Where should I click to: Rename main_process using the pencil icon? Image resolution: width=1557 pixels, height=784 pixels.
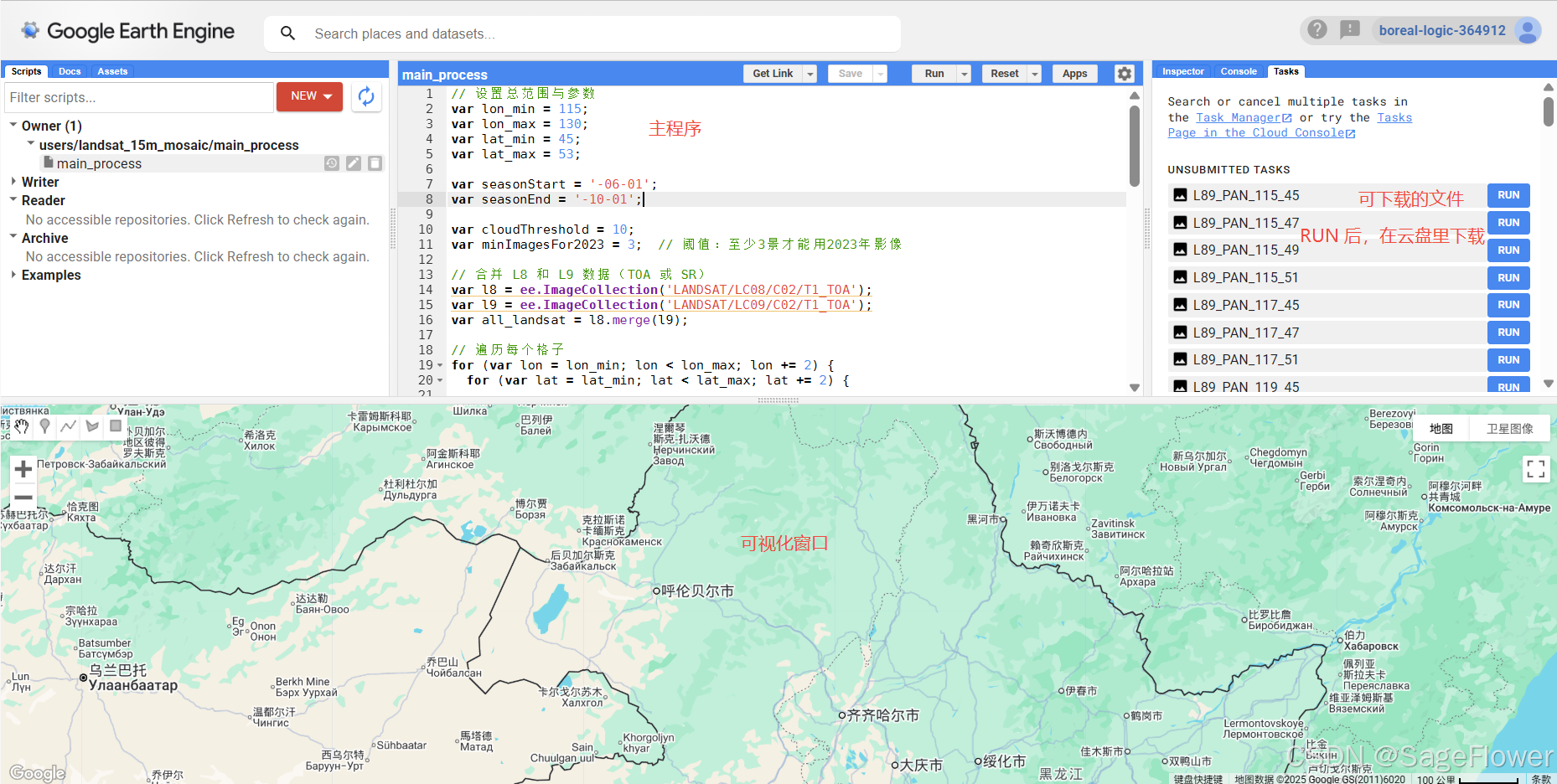pyautogui.click(x=354, y=163)
